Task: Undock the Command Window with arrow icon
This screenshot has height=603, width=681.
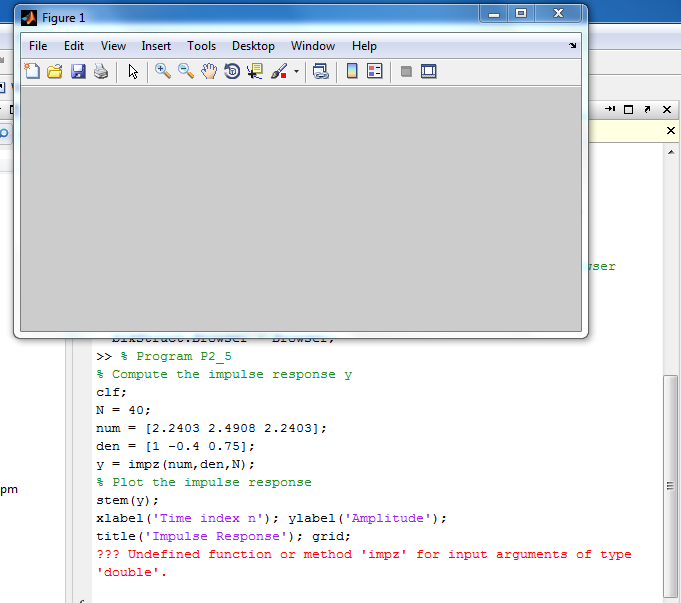Action: tap(647, 109)
